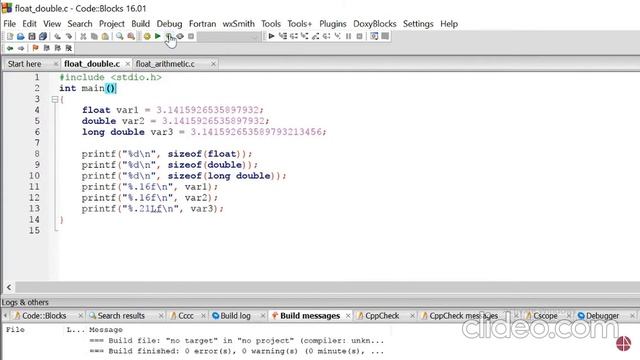This screenshot has height=360, width=640.
Task: Start debugging with the Debug/Continue arrow
Action: click(271, 36)
